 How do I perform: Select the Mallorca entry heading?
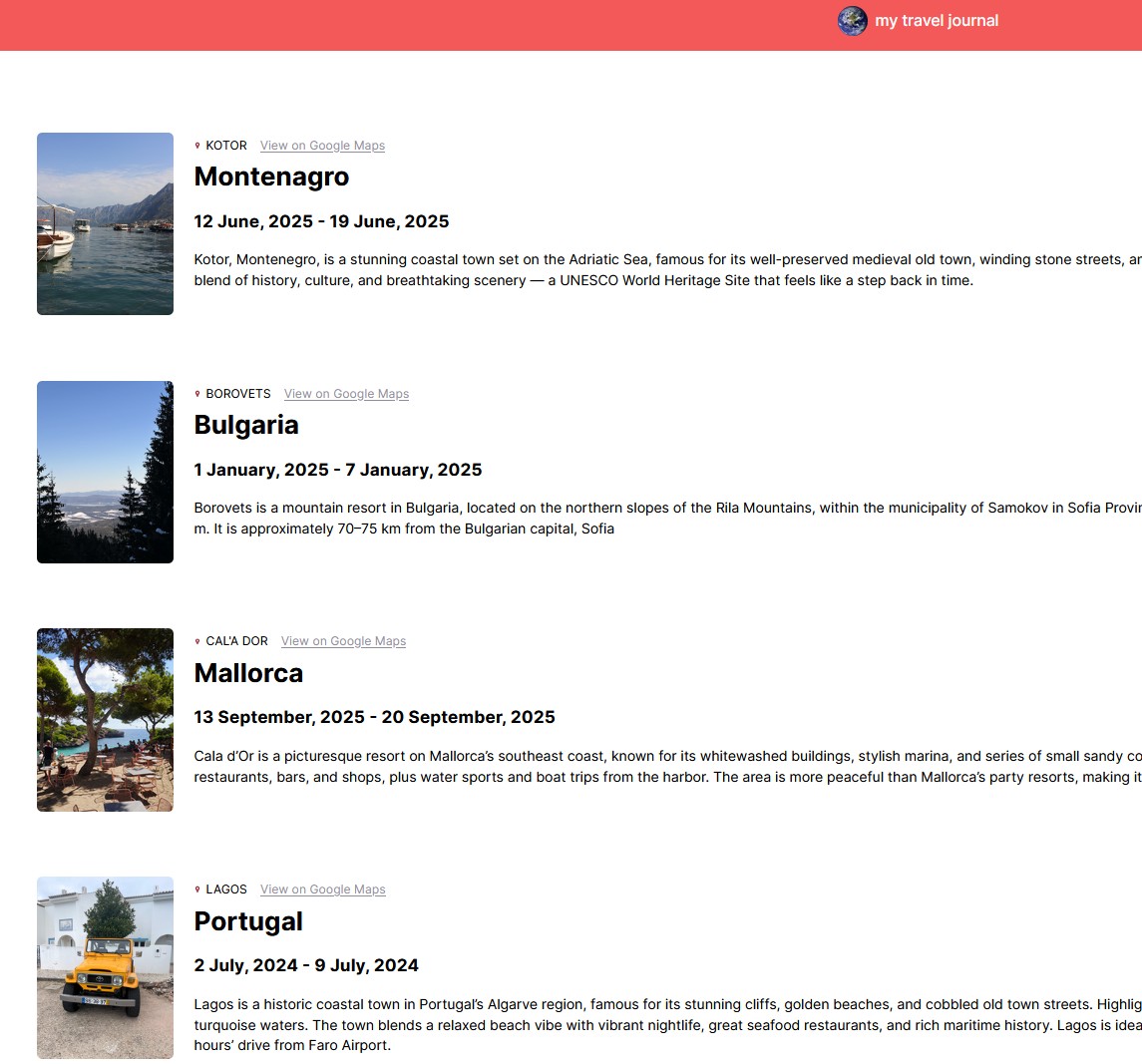coord(248,673)
